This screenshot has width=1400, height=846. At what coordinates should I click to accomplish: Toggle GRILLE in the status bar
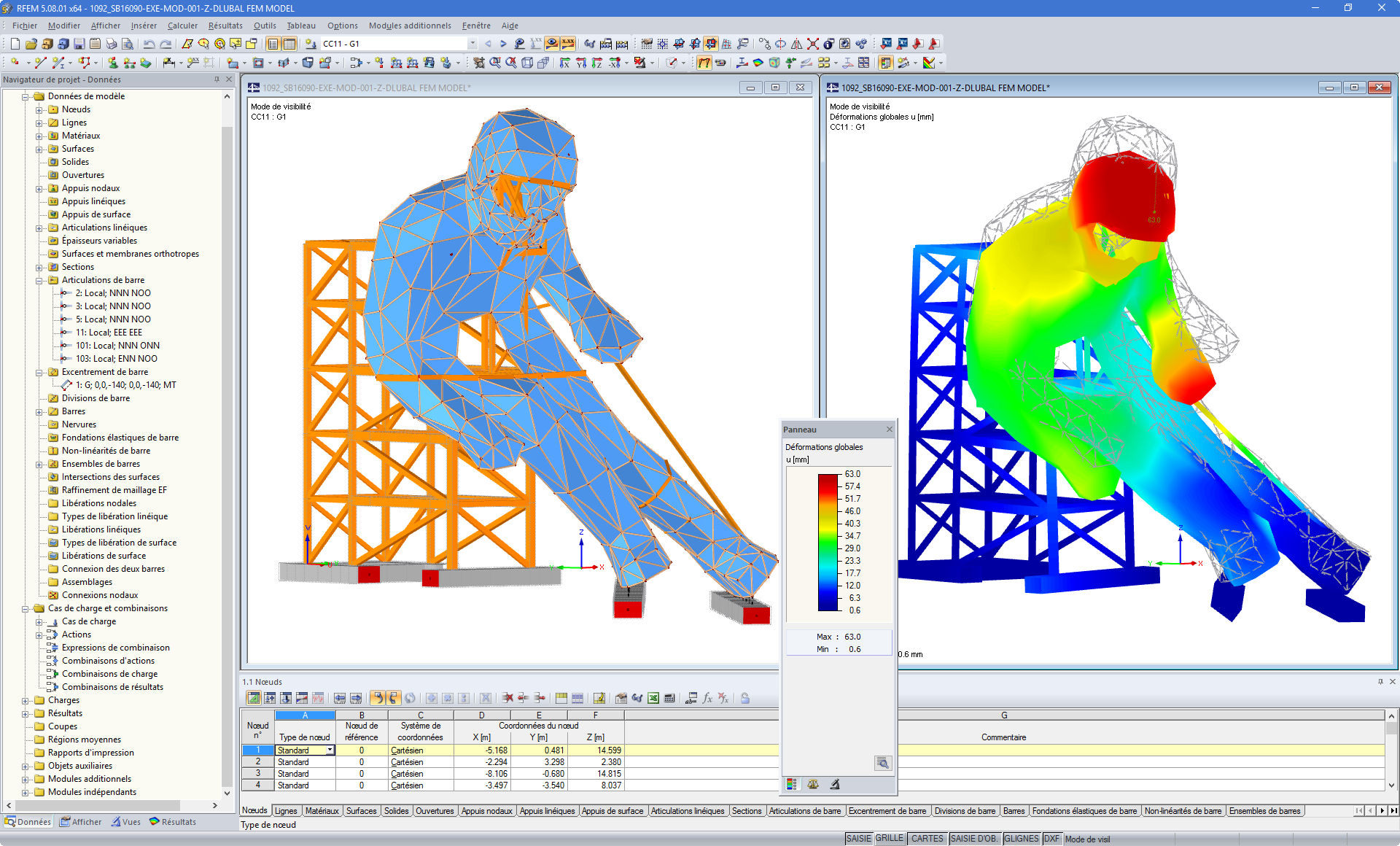tap(890, 839)
